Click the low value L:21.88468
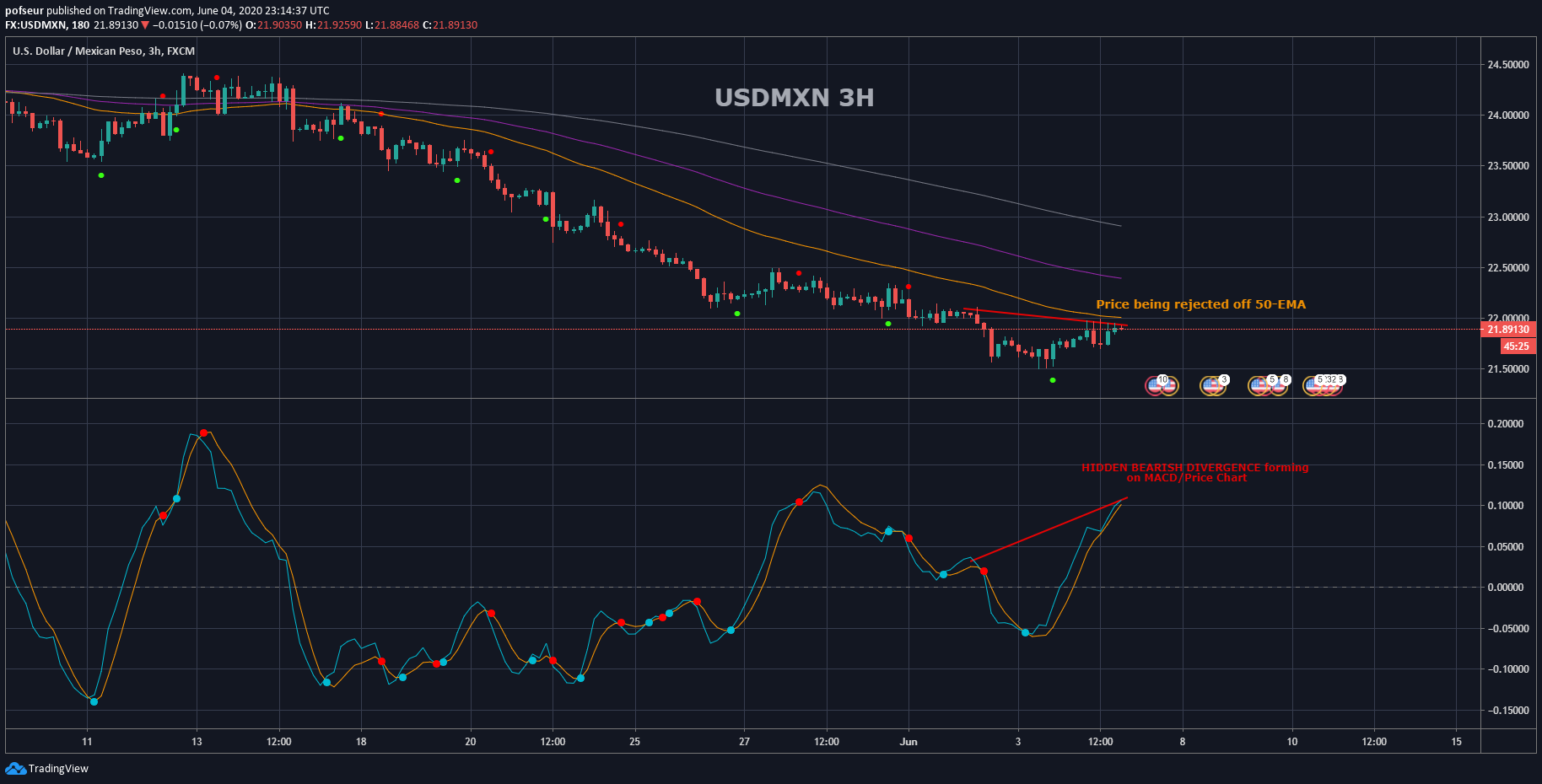This screenshot has width=1542, height=784. [x=391, y=25]
